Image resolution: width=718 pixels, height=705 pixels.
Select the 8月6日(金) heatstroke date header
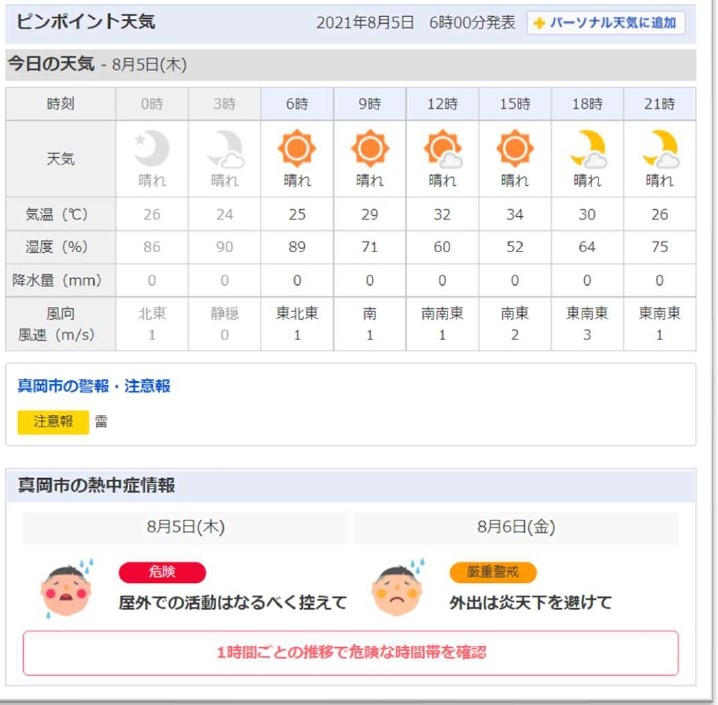516,527
